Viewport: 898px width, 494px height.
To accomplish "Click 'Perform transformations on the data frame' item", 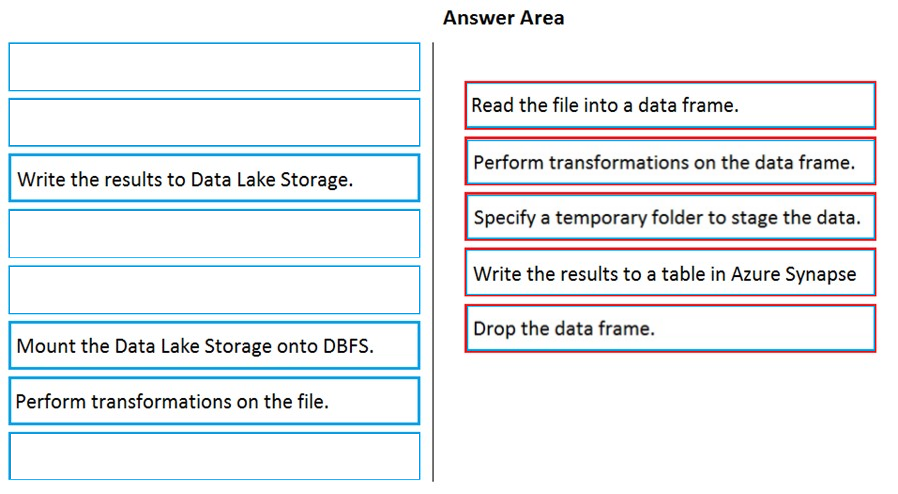I will [x=670, y=161].
